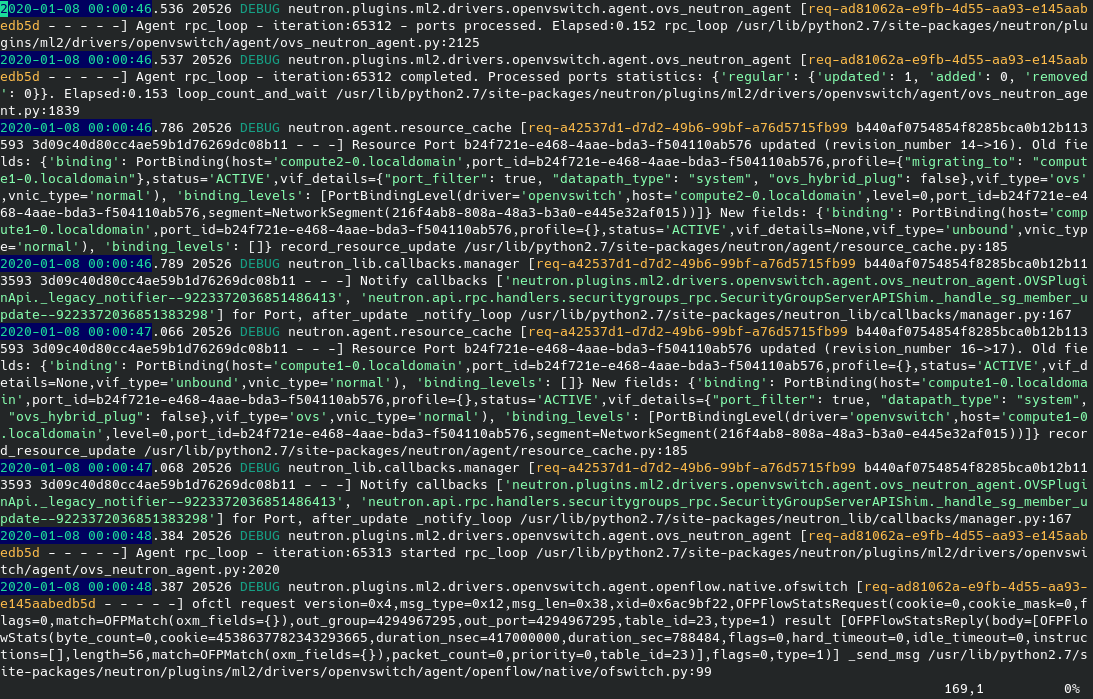Click the timestamp ending in 00:00:46.536
The image size is (1093, 699).
tap(92, 9)
